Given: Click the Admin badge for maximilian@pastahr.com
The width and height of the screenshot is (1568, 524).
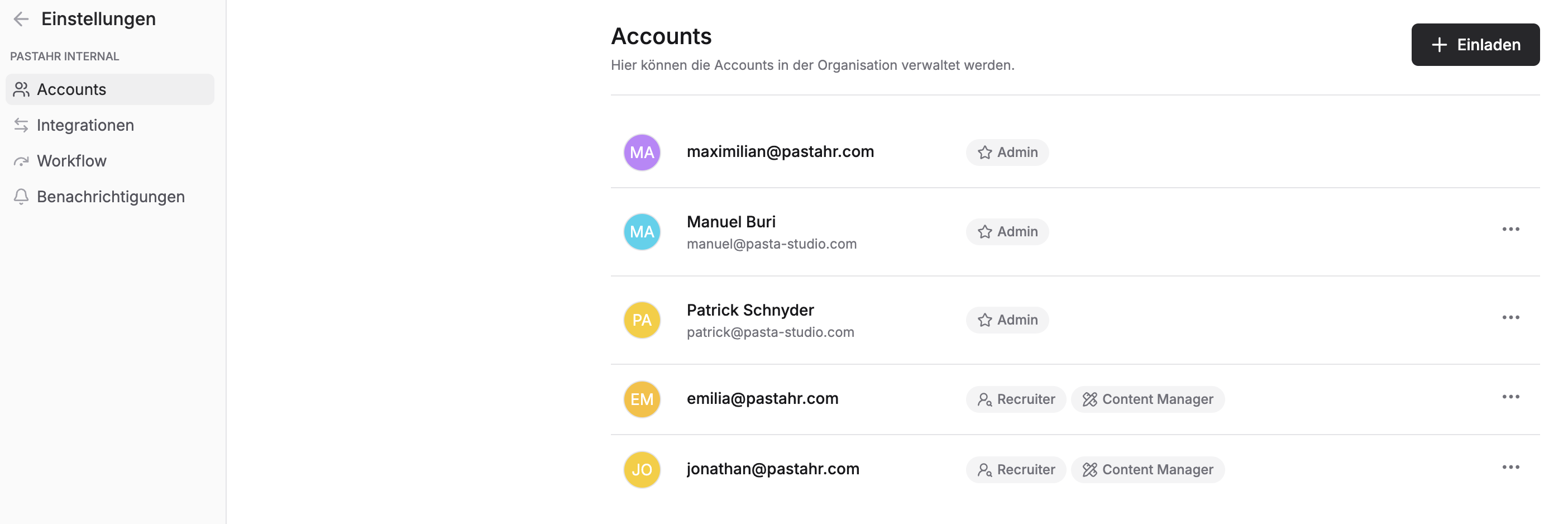Looking at the screenshot, I should [1007, 152].
